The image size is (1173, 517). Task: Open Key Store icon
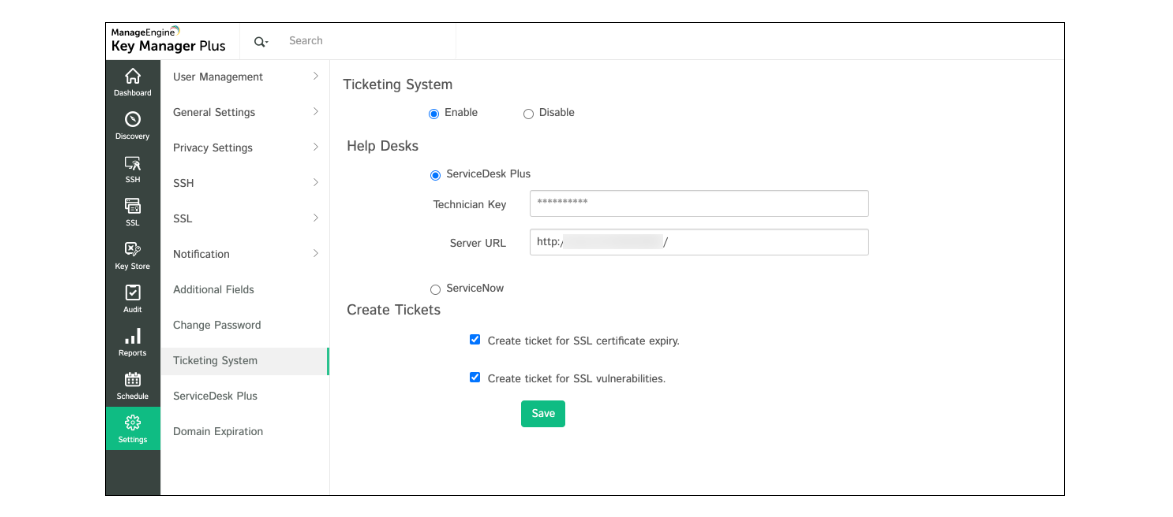pyautogui.click(x=132, y=250)
